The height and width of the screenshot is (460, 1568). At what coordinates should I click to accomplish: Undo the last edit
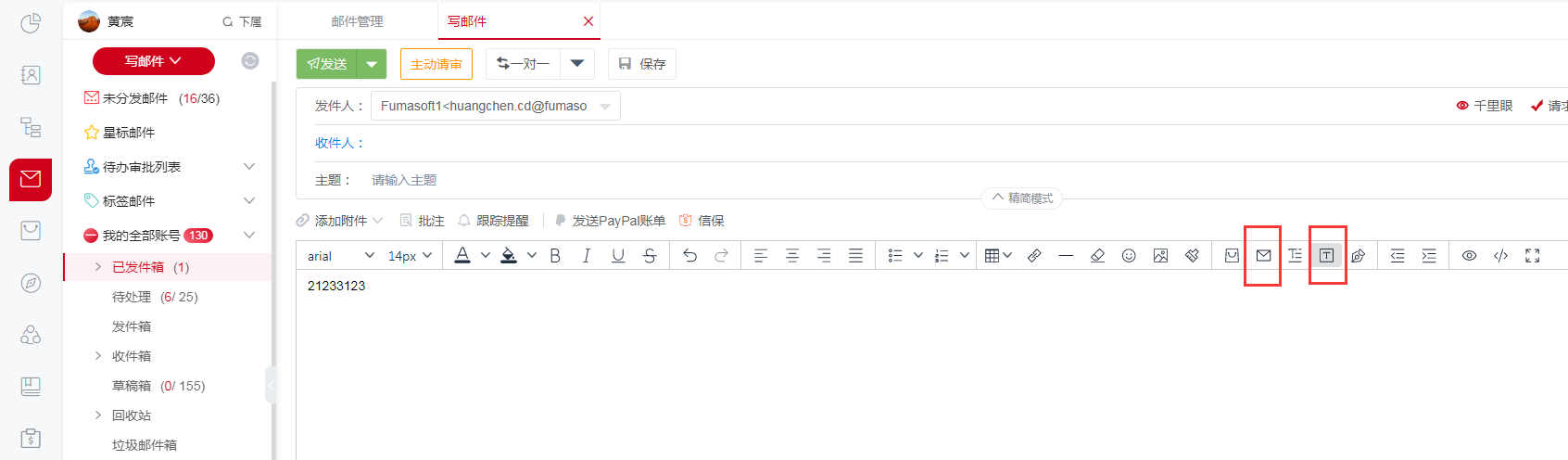pos(689,256)
